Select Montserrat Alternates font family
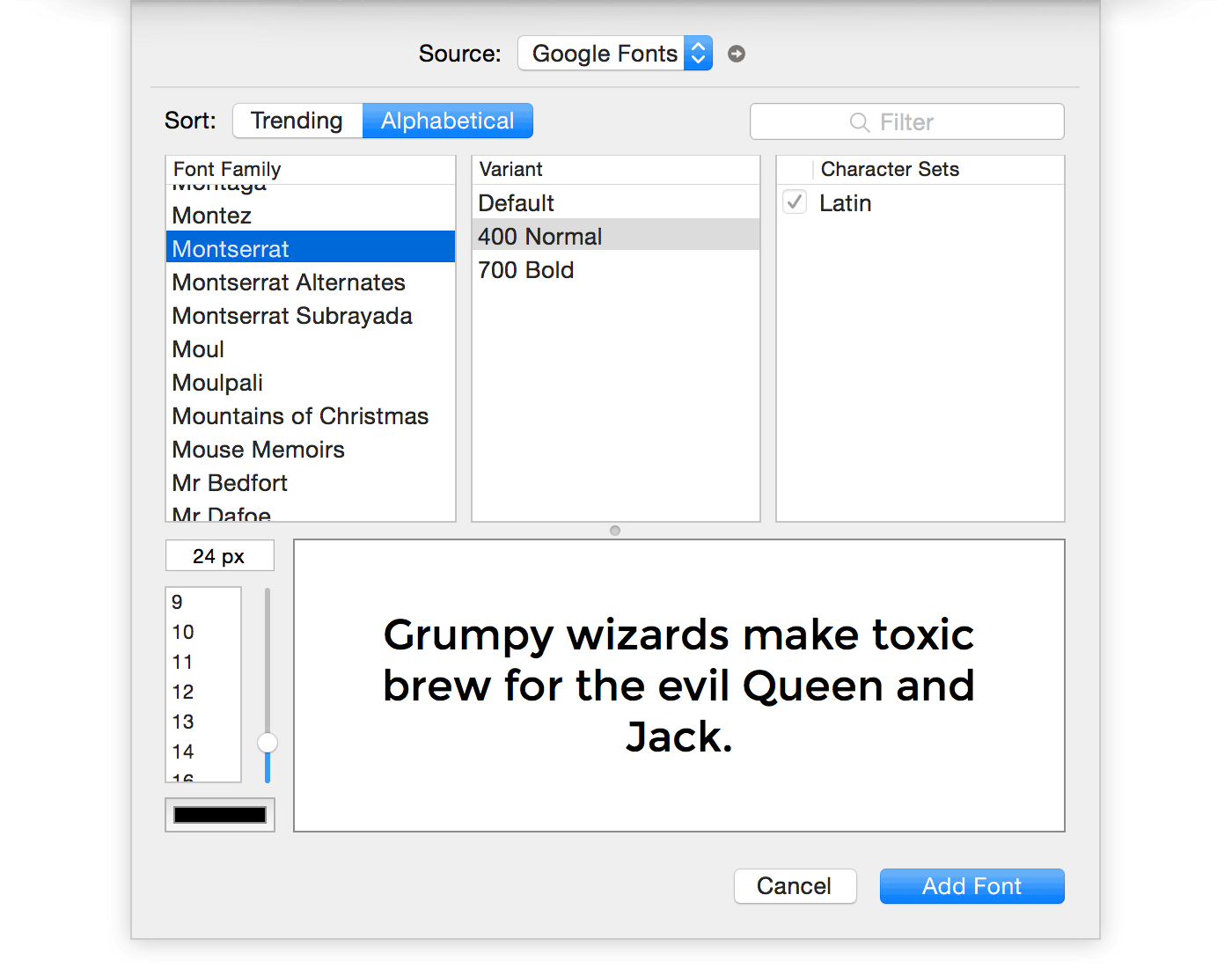This screenshot has height=968, width=1232. [311, 282]
